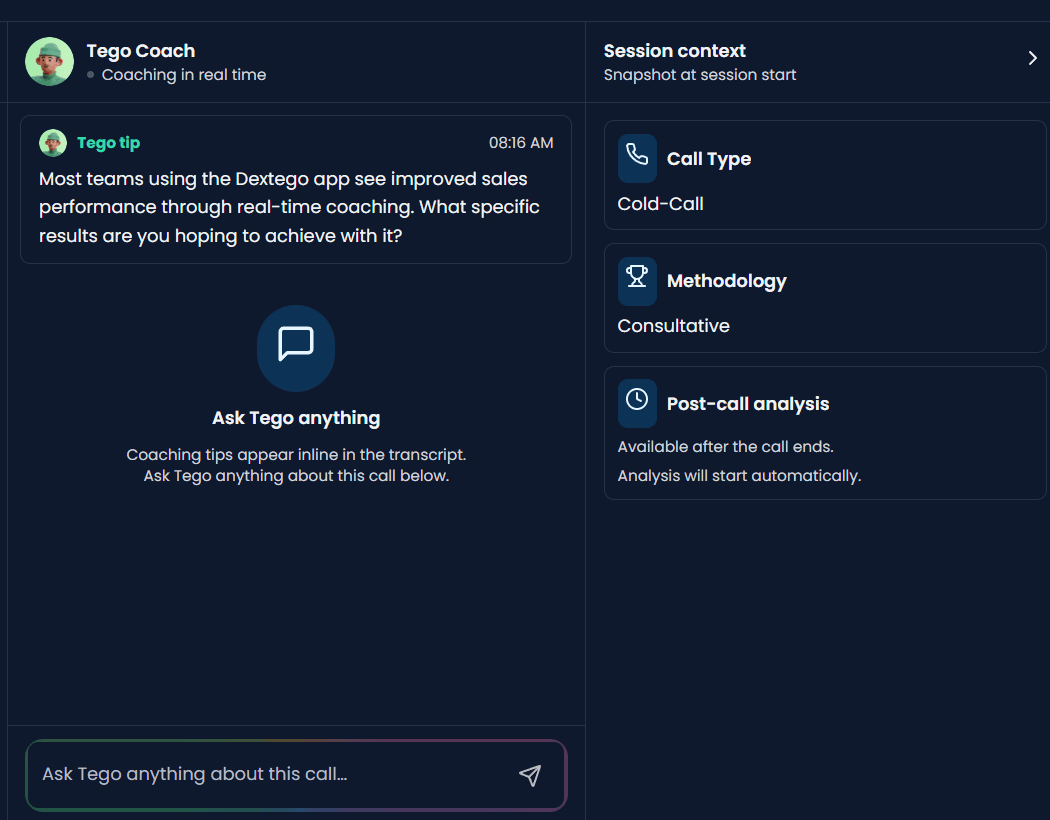Screen dimensions: 1050x820
Task: Click the status dot beside Coaching in real time
Action: [x=90, y=75]
